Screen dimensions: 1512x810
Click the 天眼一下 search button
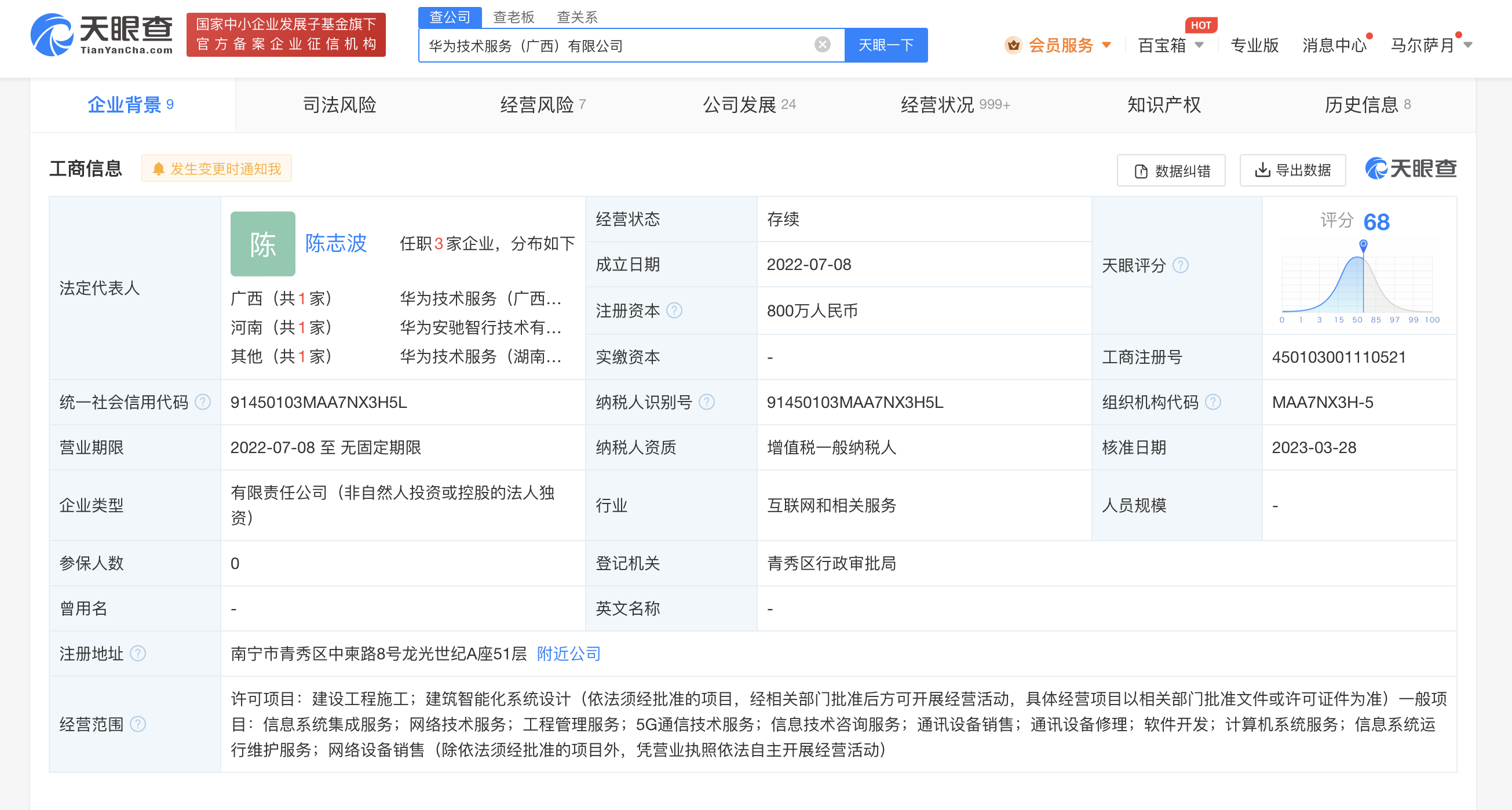tap(886, 45)
